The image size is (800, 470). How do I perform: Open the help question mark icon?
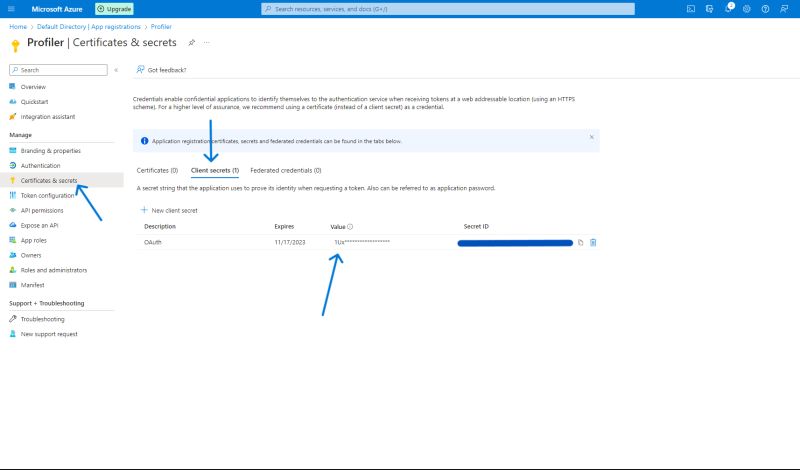coord(765,9)
